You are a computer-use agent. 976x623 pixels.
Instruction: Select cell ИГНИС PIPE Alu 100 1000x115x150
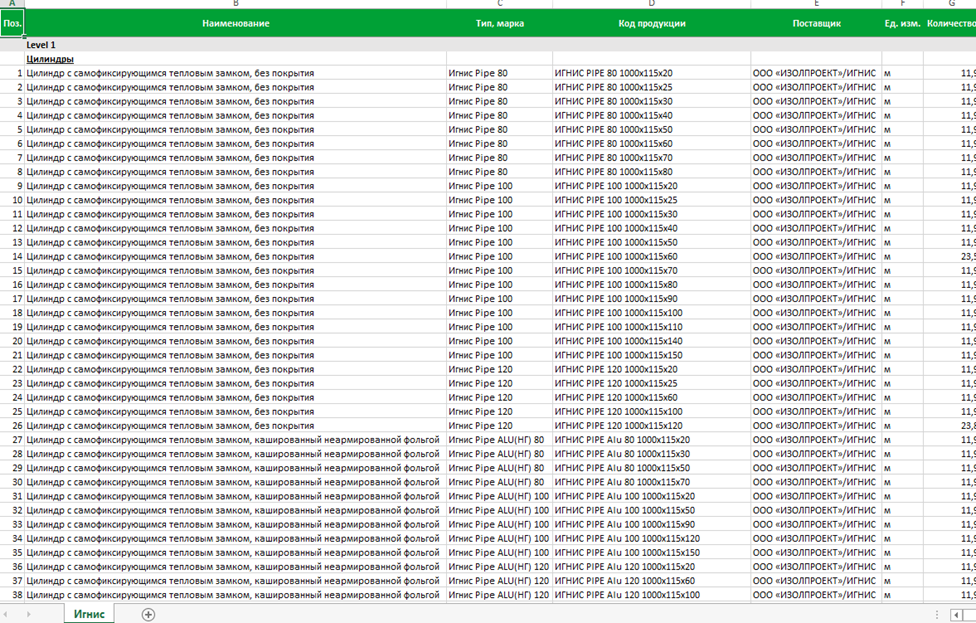(652, 553)
